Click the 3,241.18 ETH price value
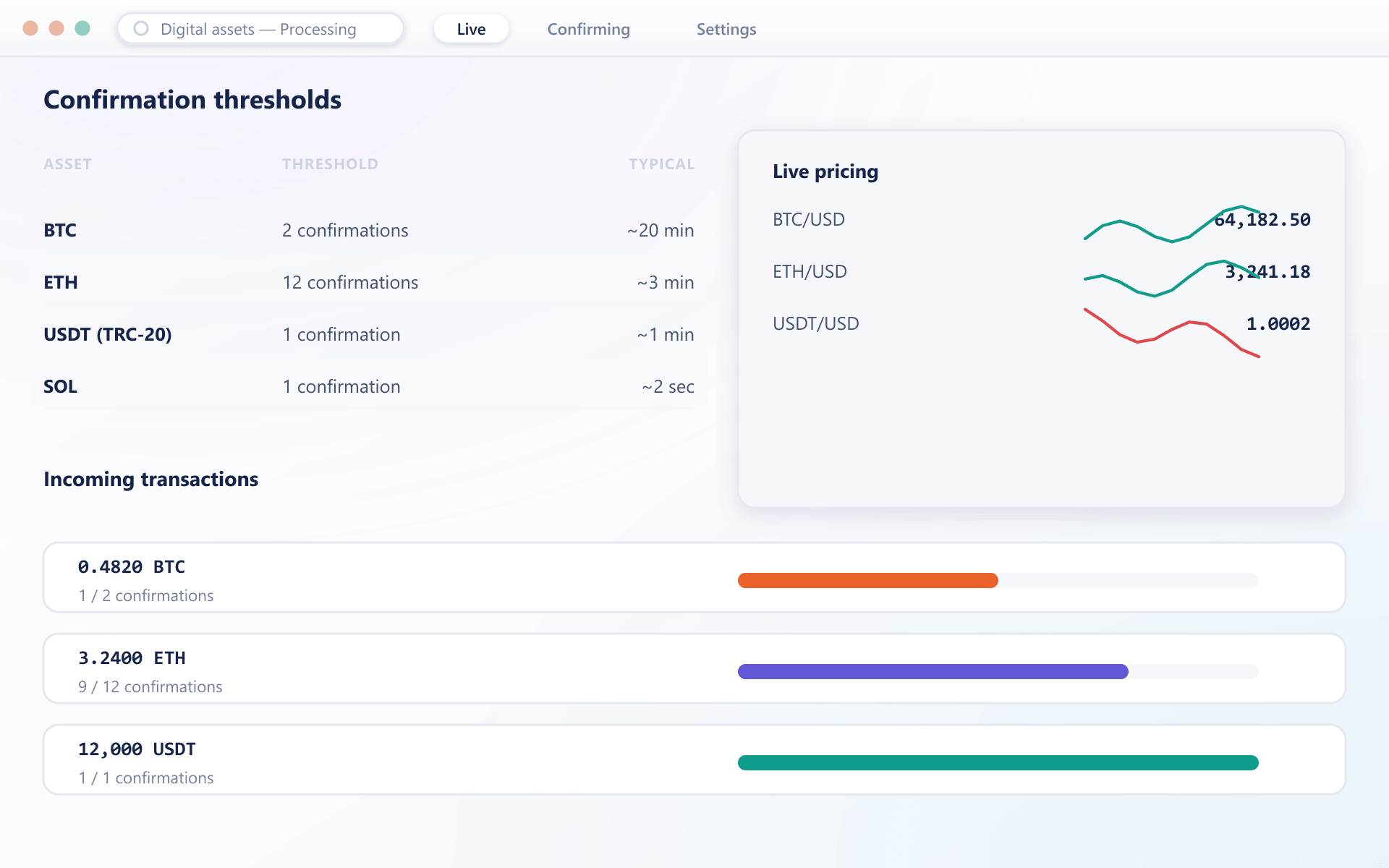Image resolution: width=1389 pixels, height=868 pixels. [x=1267, y=271]
